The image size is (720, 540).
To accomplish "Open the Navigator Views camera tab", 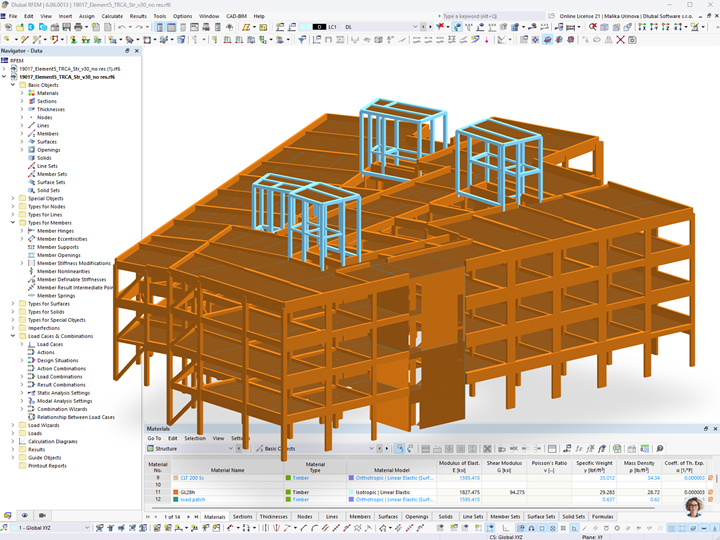I will coord(42,516).
